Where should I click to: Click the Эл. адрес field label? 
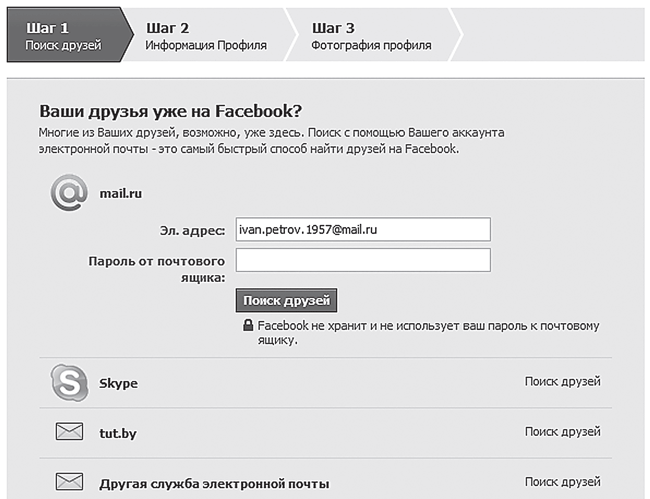[192, 231]
